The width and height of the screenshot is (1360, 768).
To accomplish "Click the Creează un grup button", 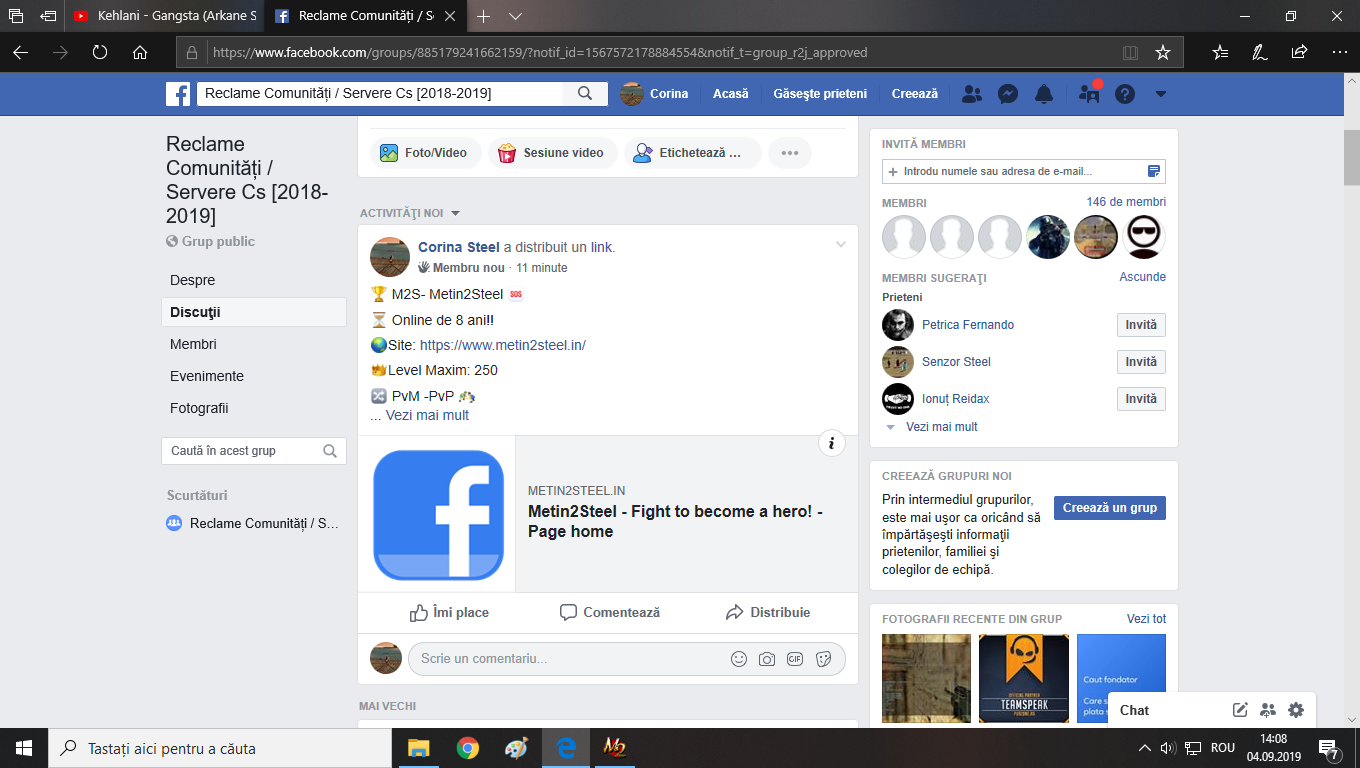I will (x=1110, y=508).
